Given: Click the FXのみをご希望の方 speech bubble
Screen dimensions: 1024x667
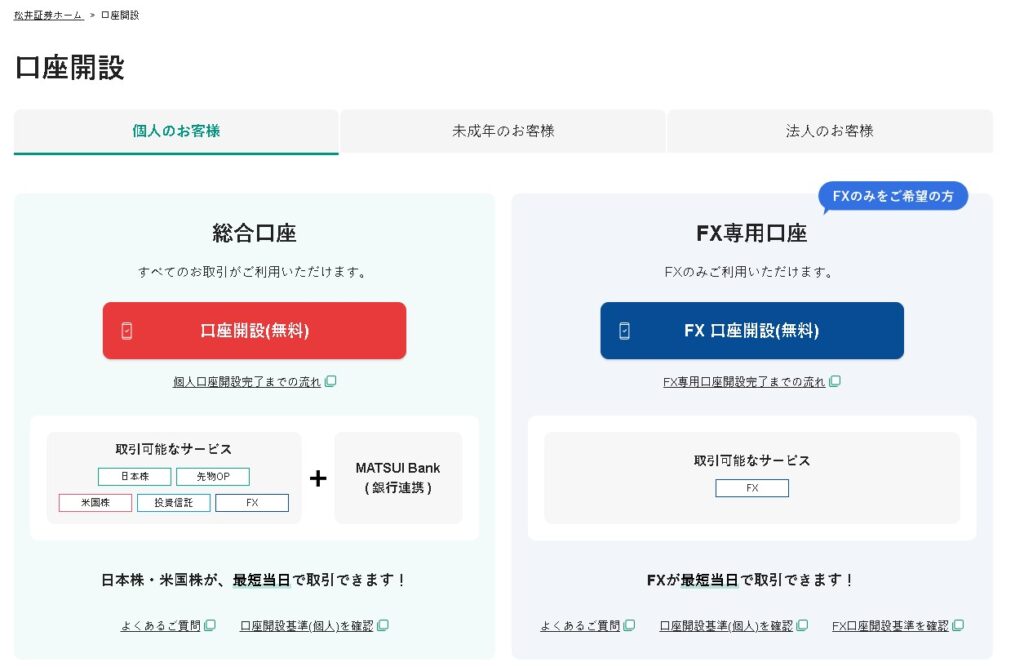Looking at the screenshot, I should [892, 197].
